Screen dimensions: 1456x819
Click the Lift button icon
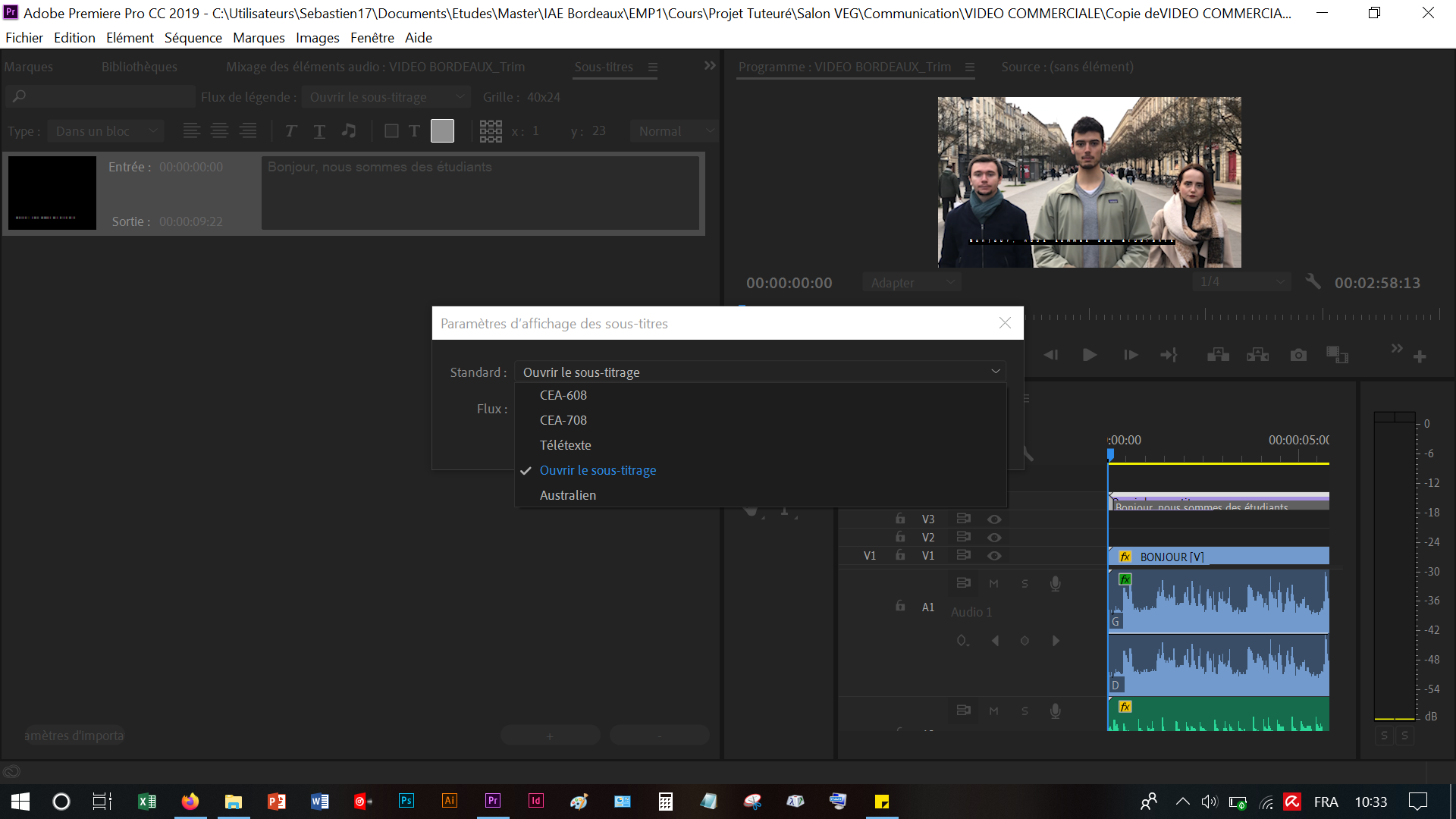click(x=1218, y=355)
